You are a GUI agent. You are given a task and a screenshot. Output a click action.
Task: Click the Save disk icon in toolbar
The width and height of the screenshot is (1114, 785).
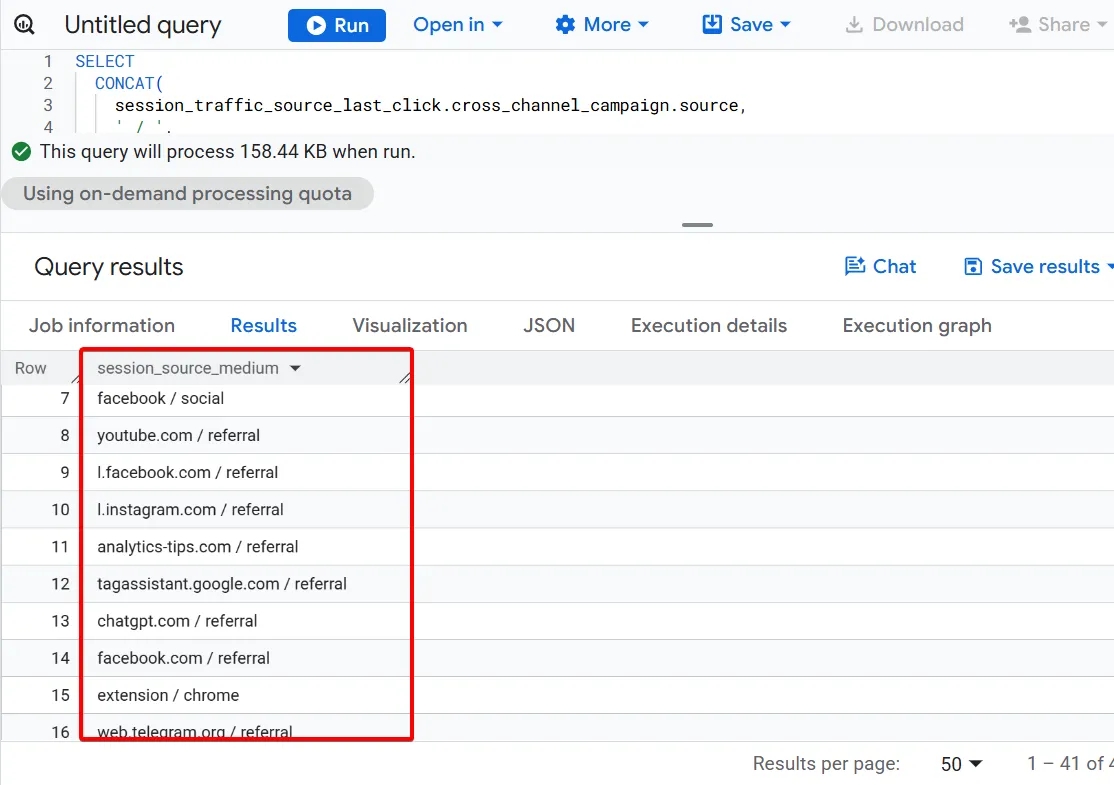[712, 25]
